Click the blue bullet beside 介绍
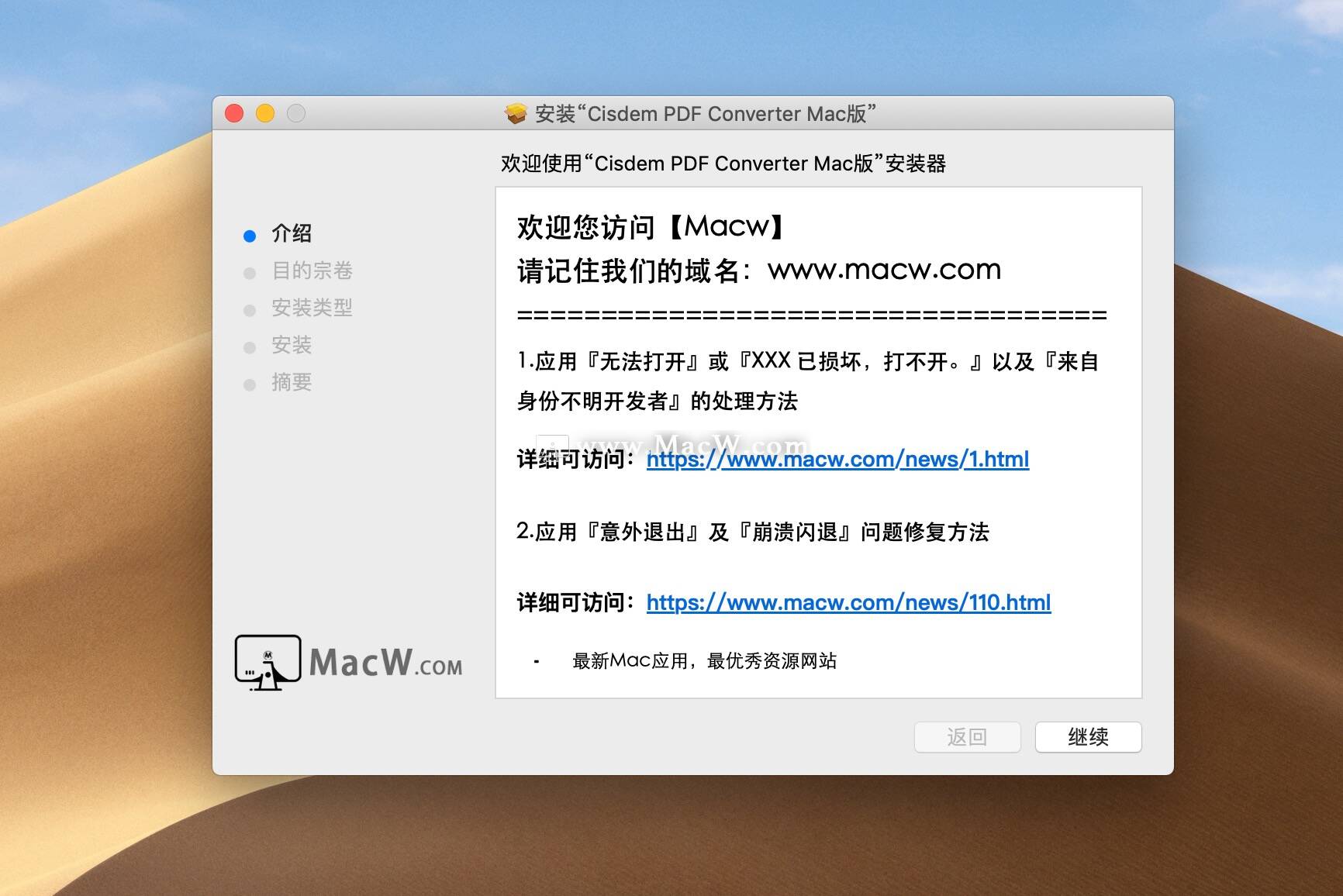1343x896 pixels. click(x=250, y=236)
